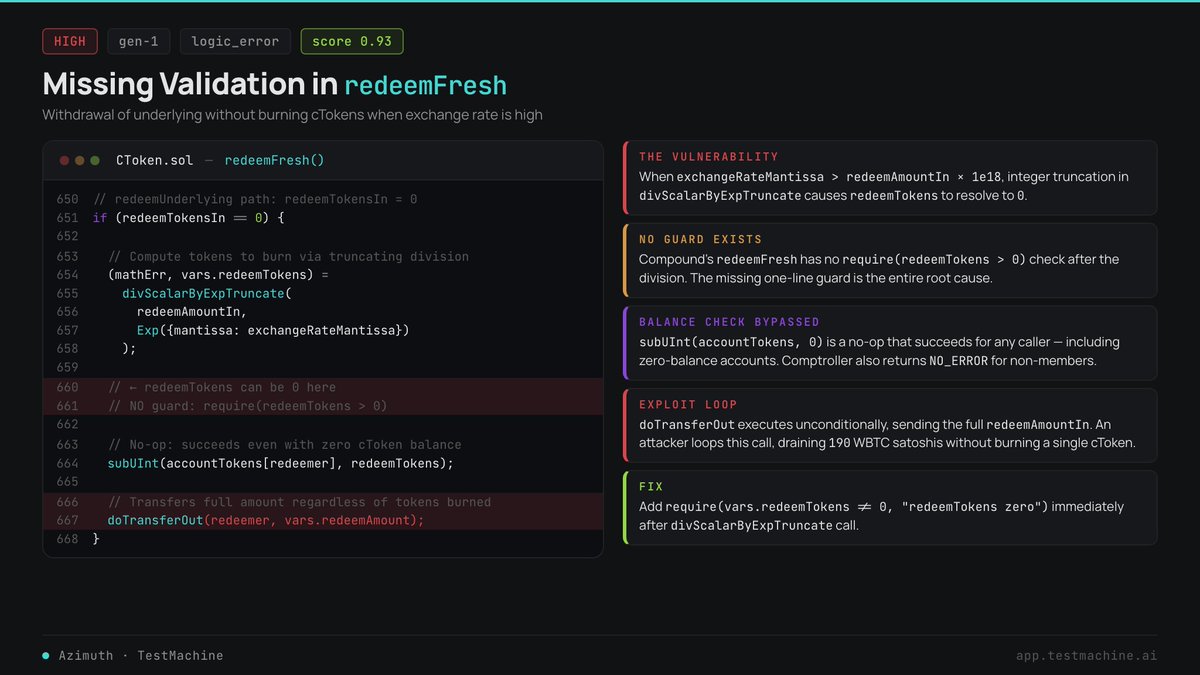Click the 'Missing Validation in' heading text
Screen dimensions: 1200x675
190,84
